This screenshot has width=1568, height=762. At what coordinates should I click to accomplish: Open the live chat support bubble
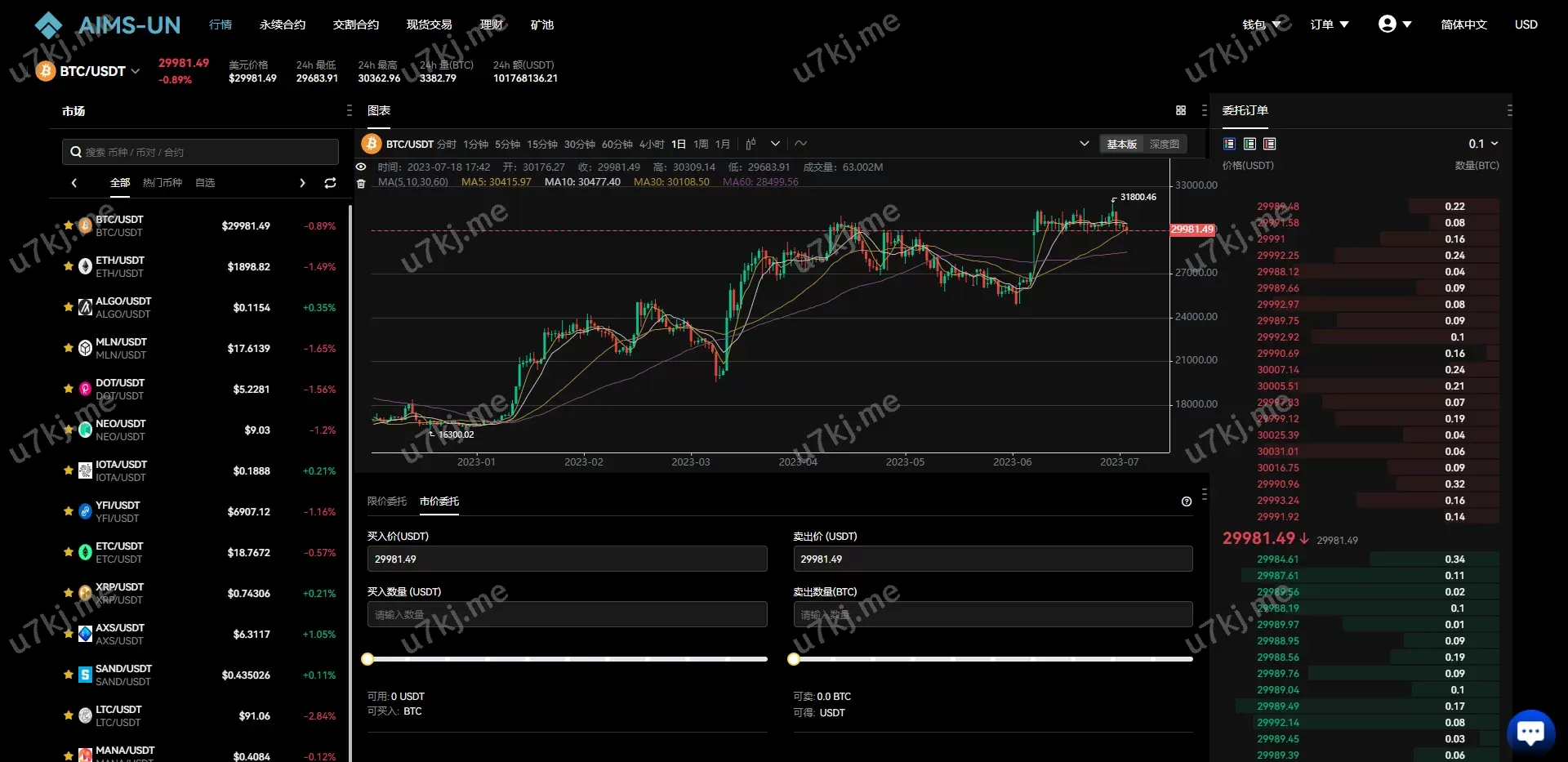pos(1530,732)
